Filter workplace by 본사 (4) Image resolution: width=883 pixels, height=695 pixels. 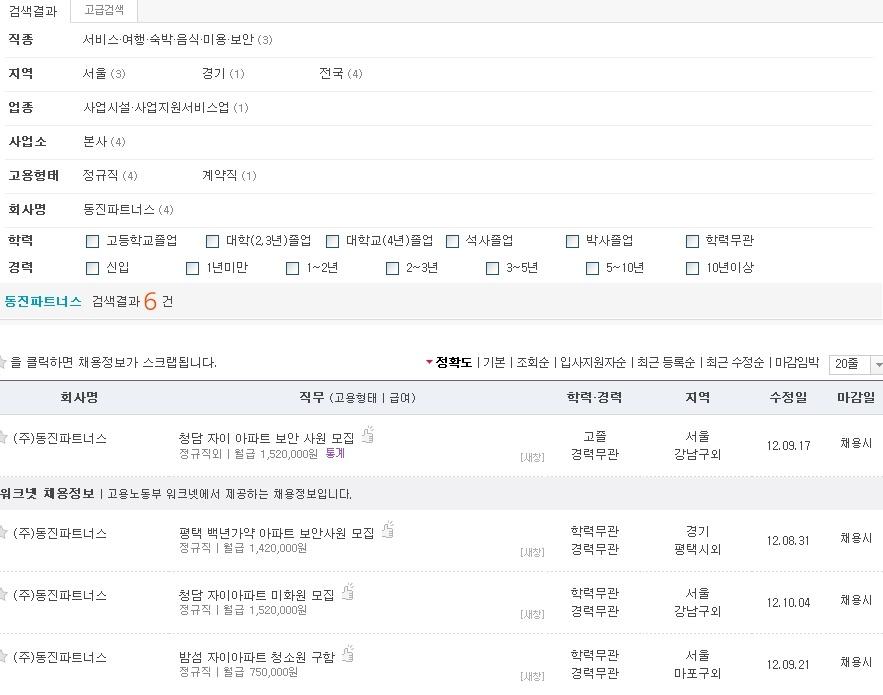tap(104, 141)
